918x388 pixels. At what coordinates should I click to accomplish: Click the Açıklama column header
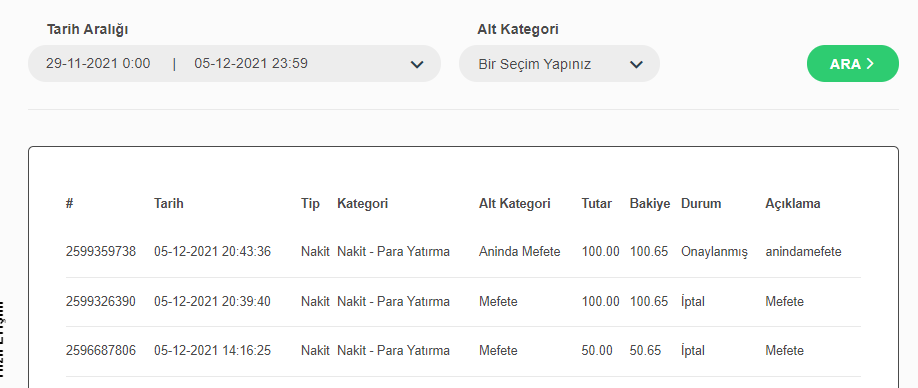(x=793, y=204)
